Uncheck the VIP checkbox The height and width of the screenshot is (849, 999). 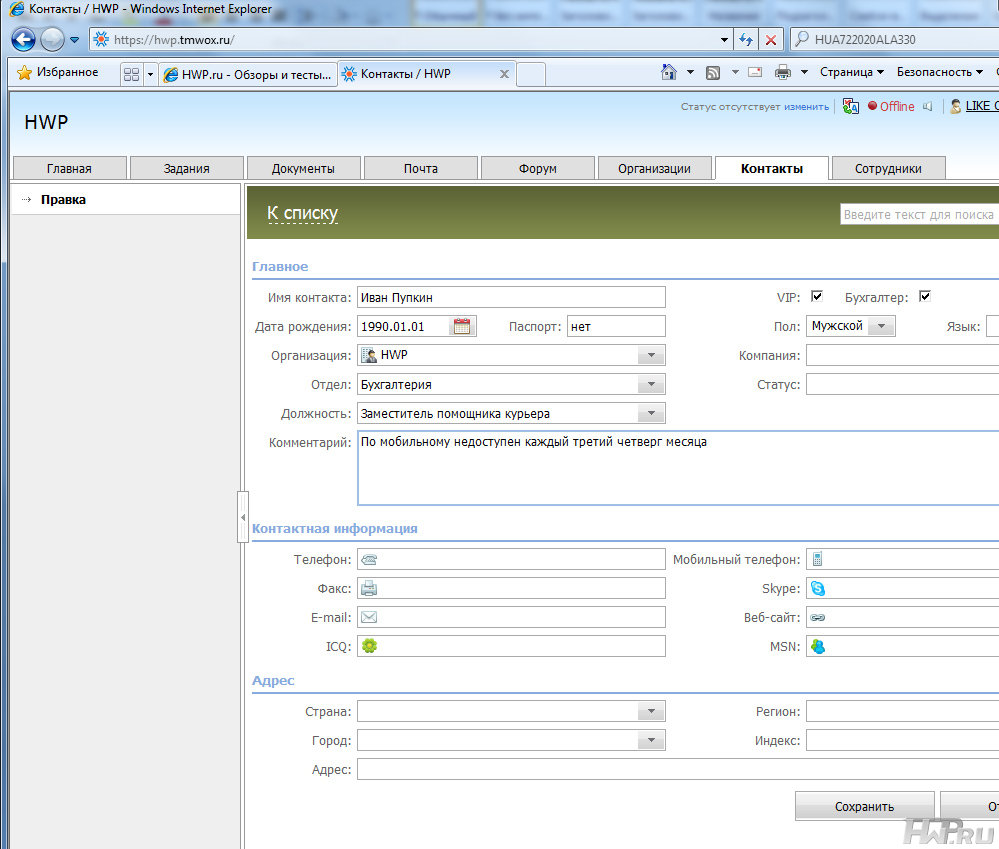pos(817,296)
